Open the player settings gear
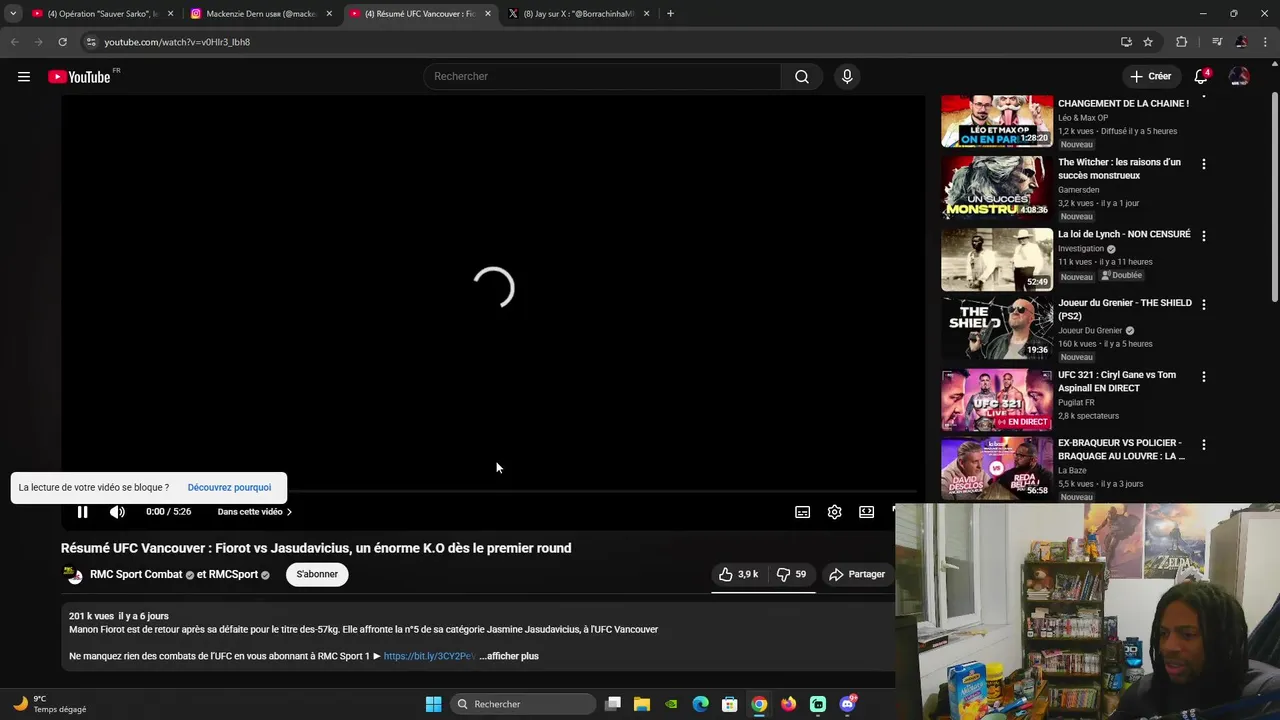Viewport: 1280px width, 720px height. pos(834,512)
